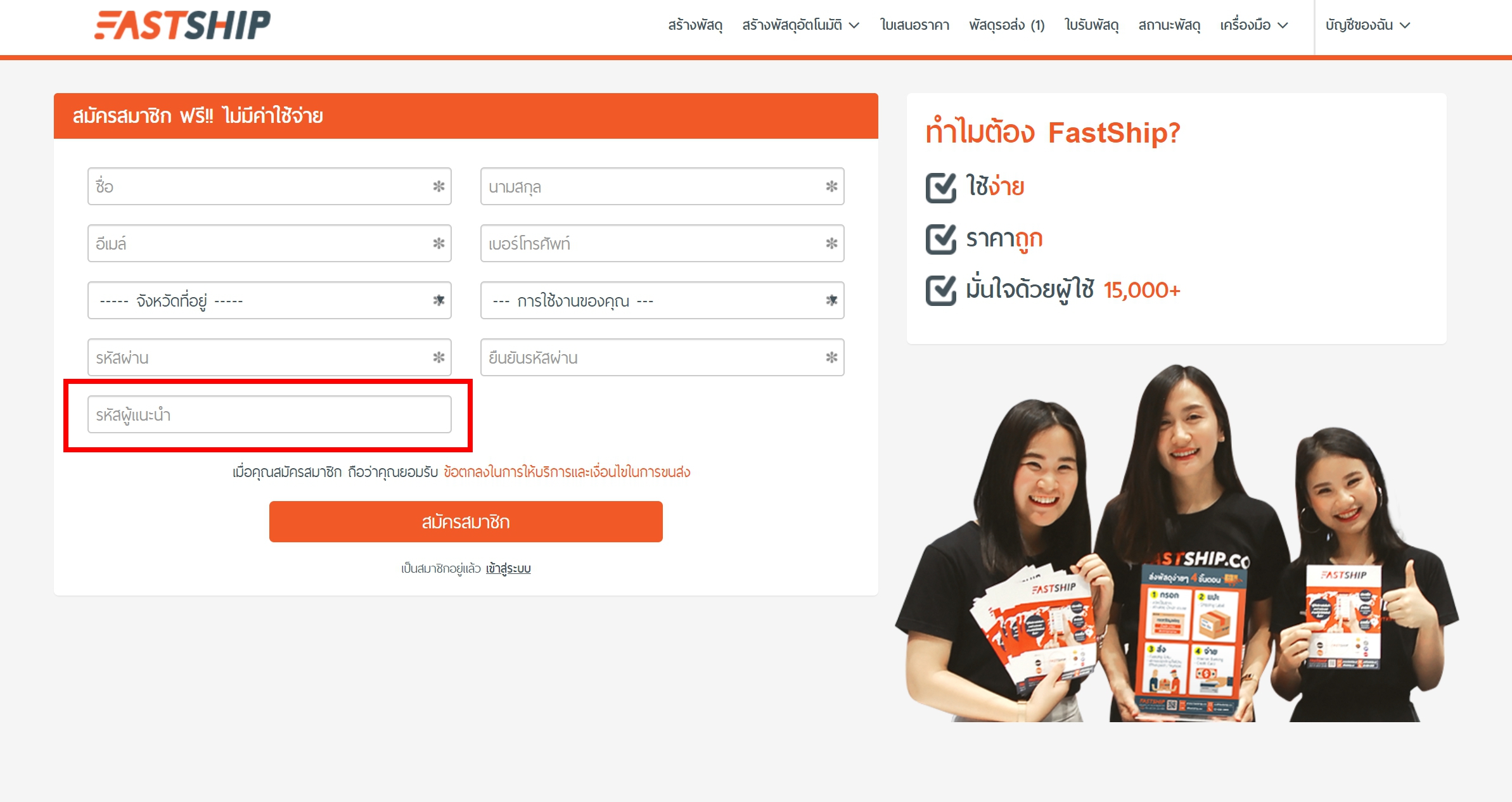Open the การใช้งานของคุณ usage dropdown
The width and height of the screenshot is (1512, 802).
point(662,300)
